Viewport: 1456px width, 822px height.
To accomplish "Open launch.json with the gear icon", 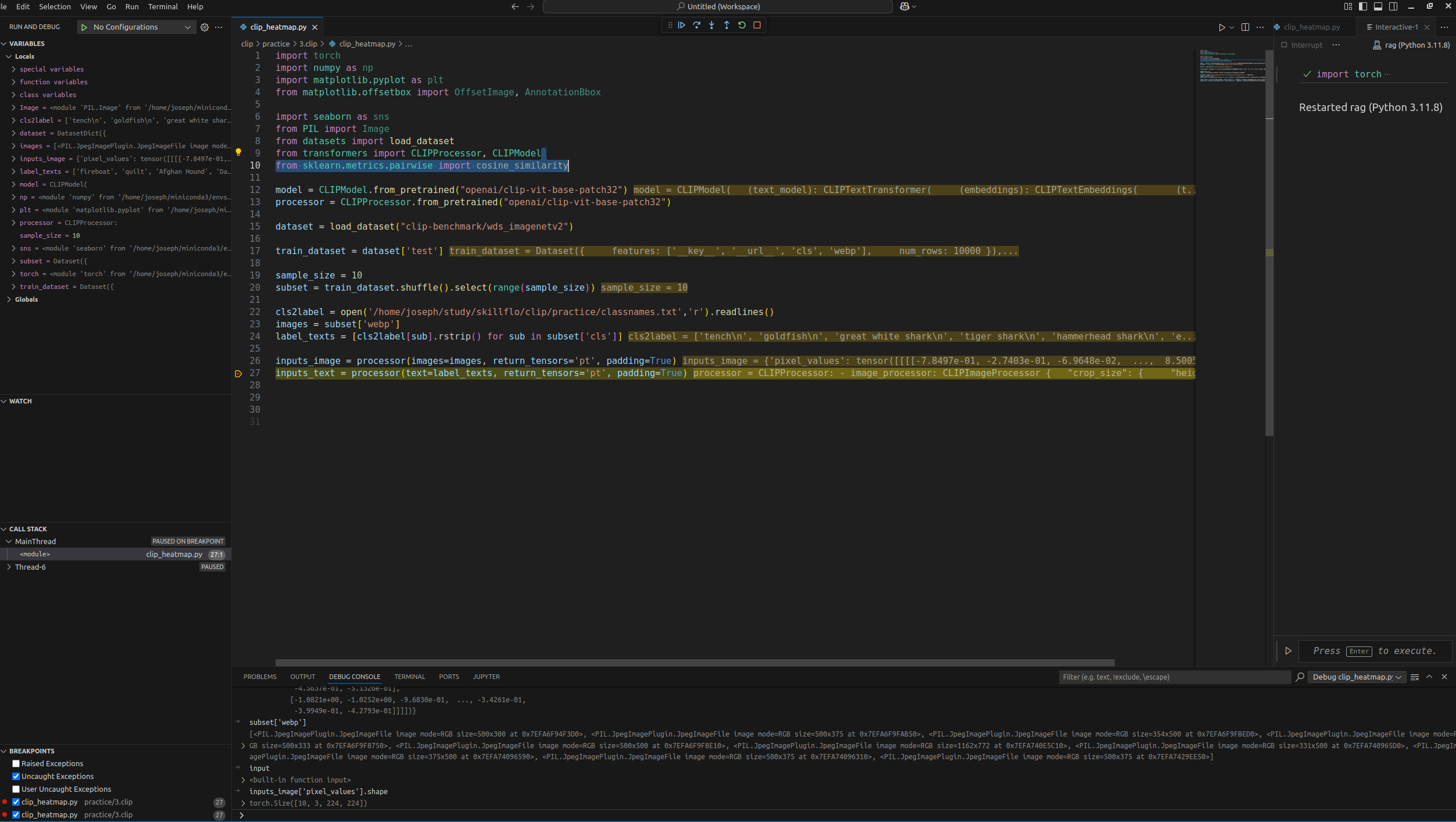I will tap(205, 27).
